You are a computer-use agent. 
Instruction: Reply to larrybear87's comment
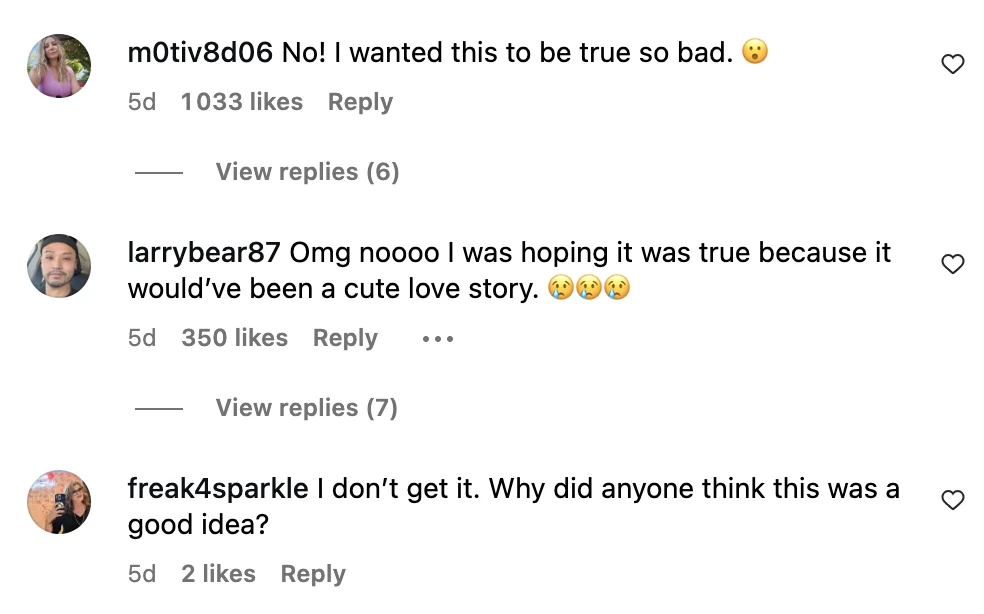click(x=345, y=338)
